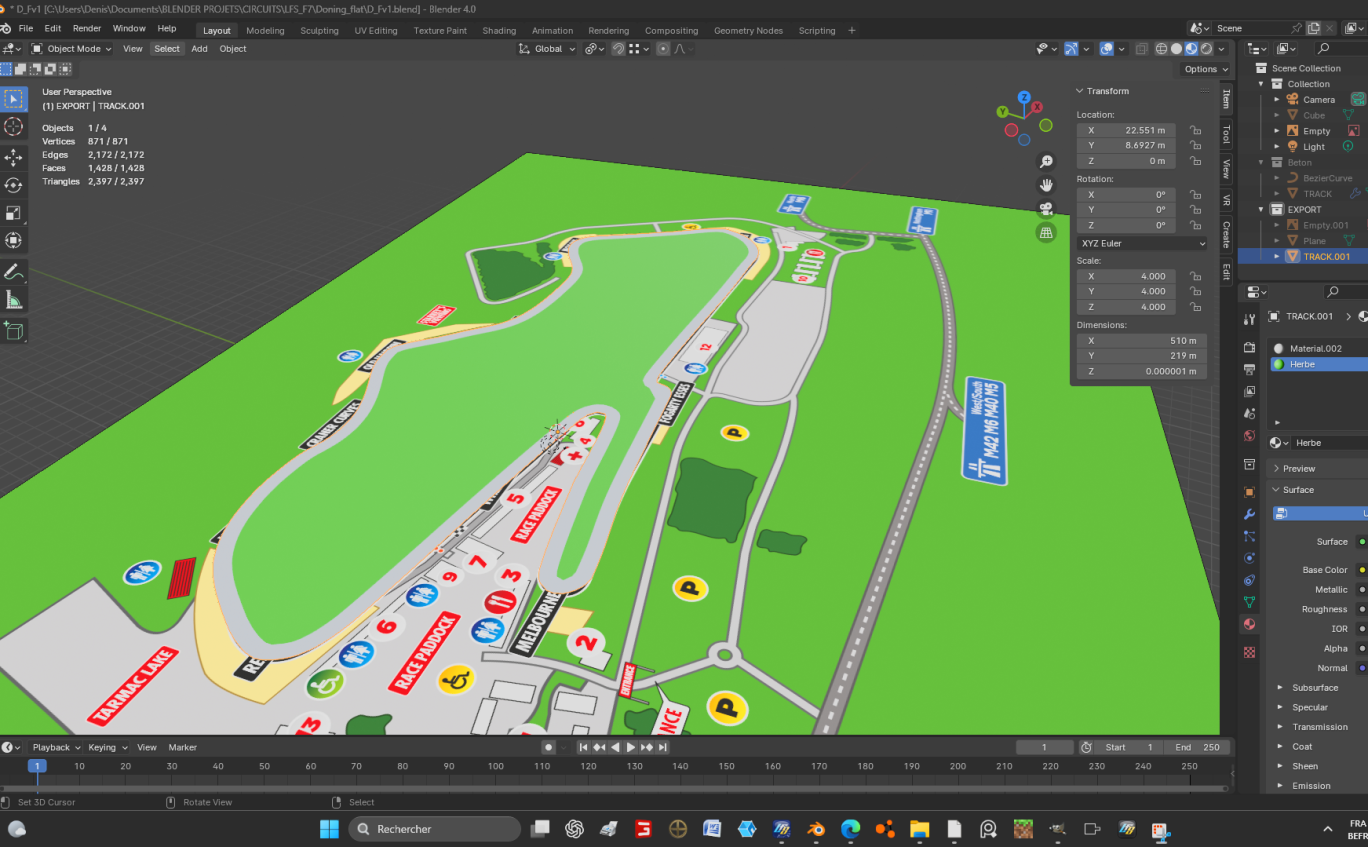
Task: Open the XYZ Euler rotation mode dropdown
Action: pos(1141,243)
